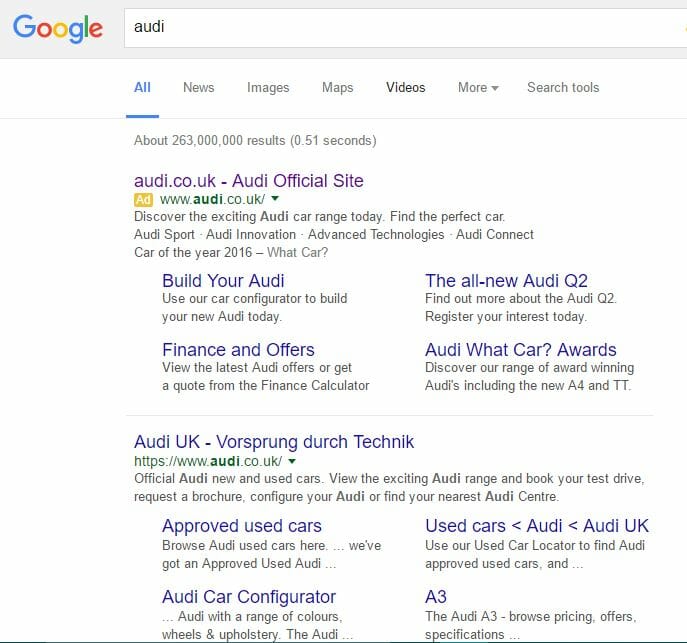Image resolution: width=687 pixels, height=643 pixels.
Task: Click the green https://www.audi.co.uk/ URL text
Action: click(208, 461)
